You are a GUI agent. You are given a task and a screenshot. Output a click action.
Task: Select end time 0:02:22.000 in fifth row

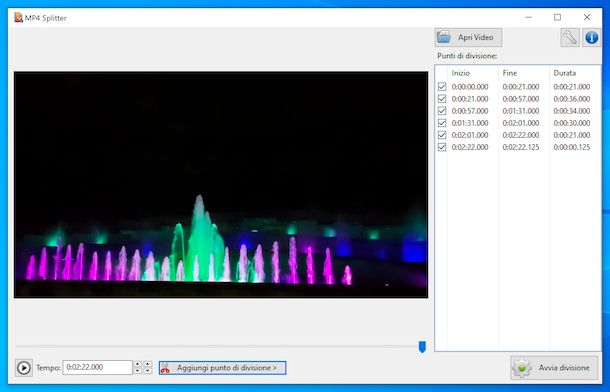pyautogui.click(x=521, y=135)
